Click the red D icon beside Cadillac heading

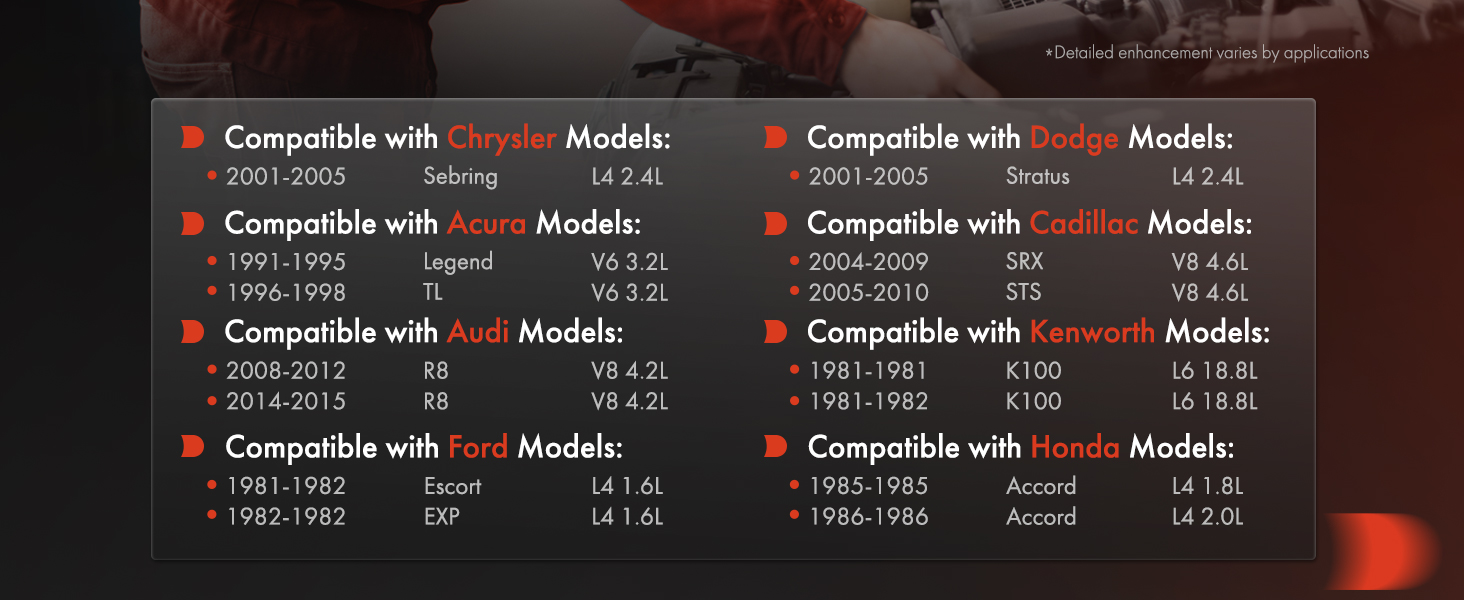(775, 223)
